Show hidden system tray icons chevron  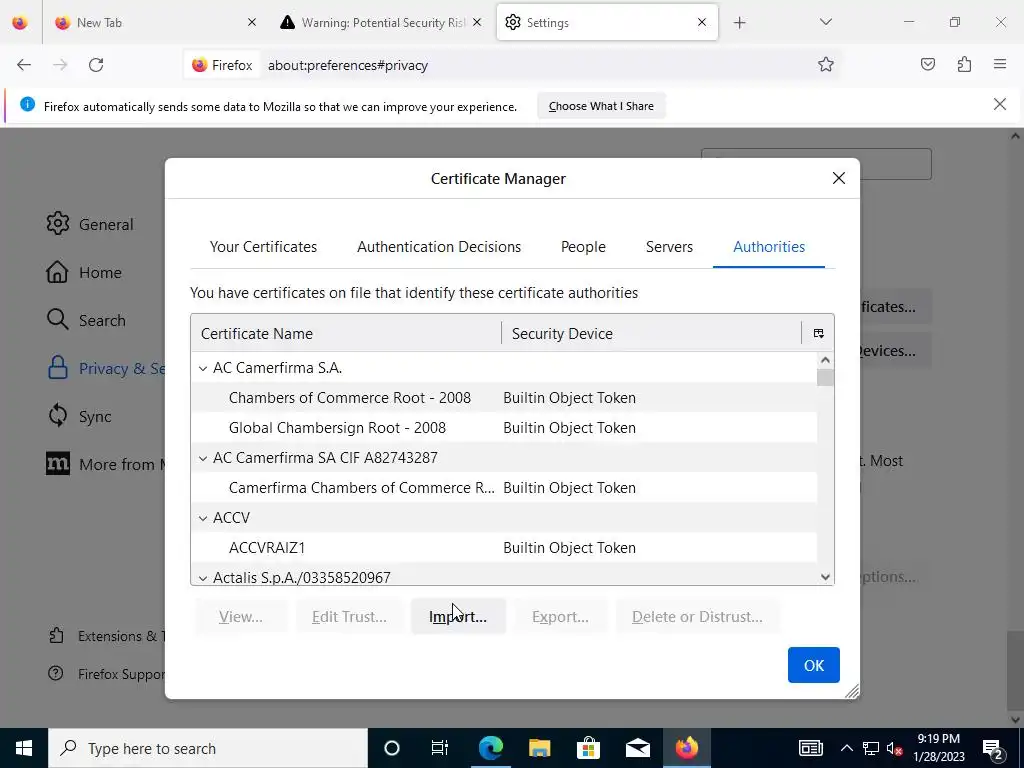pos(846,748)
